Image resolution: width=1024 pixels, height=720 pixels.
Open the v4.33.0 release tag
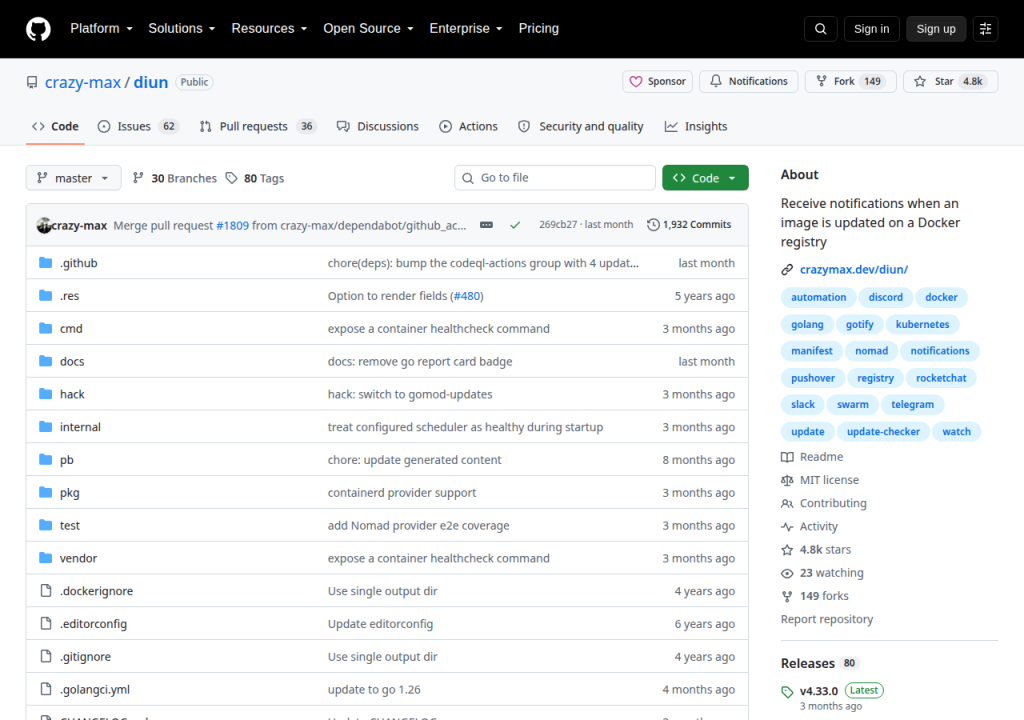[818, 691]
